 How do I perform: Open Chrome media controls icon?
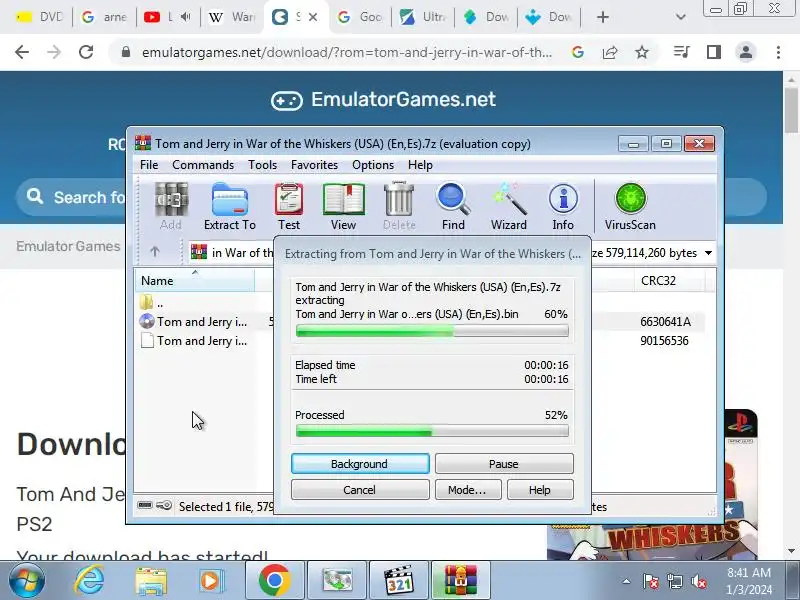click(x=682, y=52)
